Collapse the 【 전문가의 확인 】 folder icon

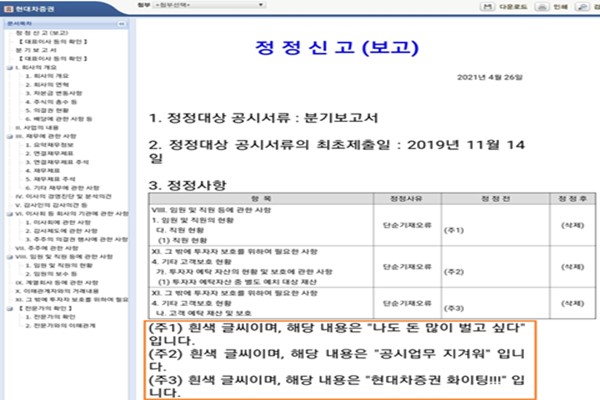(10, 309)
